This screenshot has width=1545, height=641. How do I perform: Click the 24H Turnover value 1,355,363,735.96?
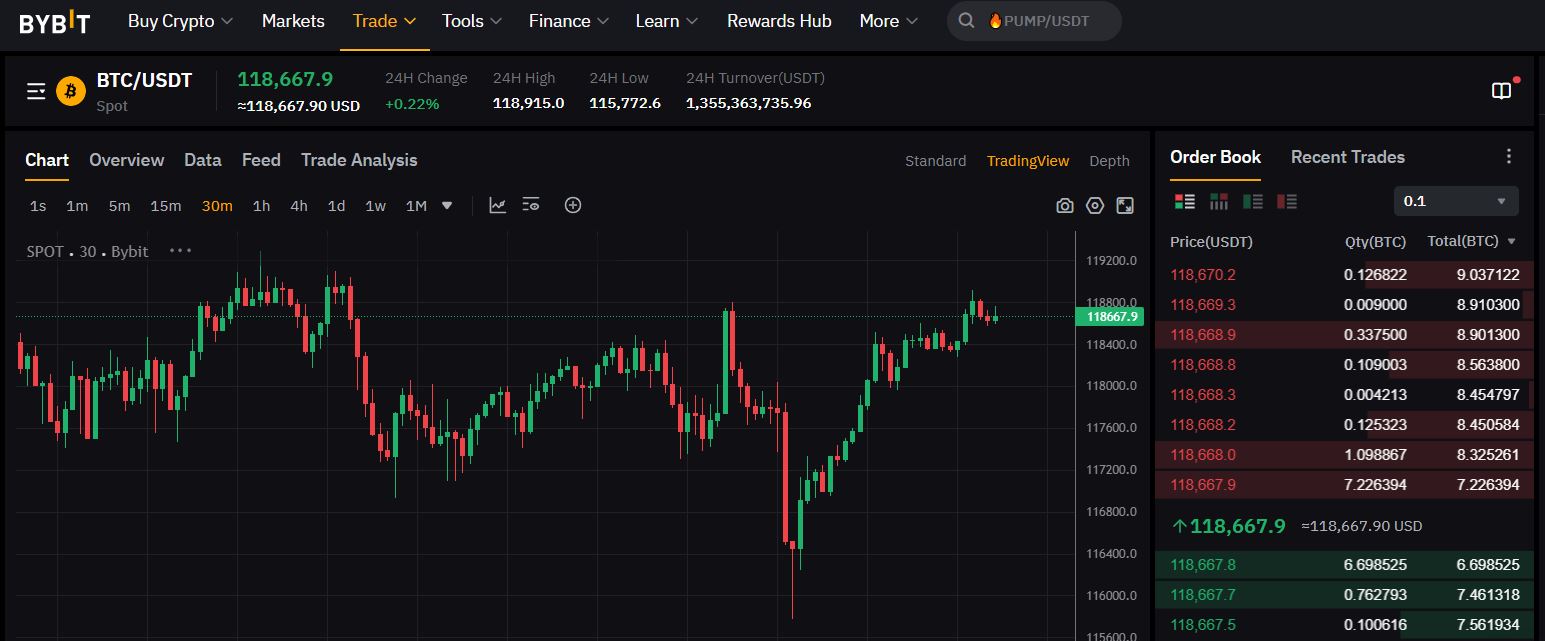pyautogui.click(x=748, y=103)
